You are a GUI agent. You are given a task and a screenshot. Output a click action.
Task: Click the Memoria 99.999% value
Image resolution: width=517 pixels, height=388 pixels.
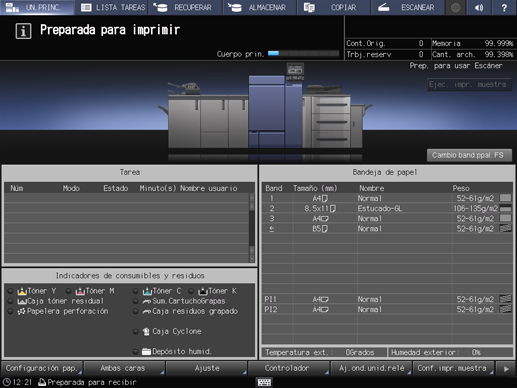click(499, 43)
